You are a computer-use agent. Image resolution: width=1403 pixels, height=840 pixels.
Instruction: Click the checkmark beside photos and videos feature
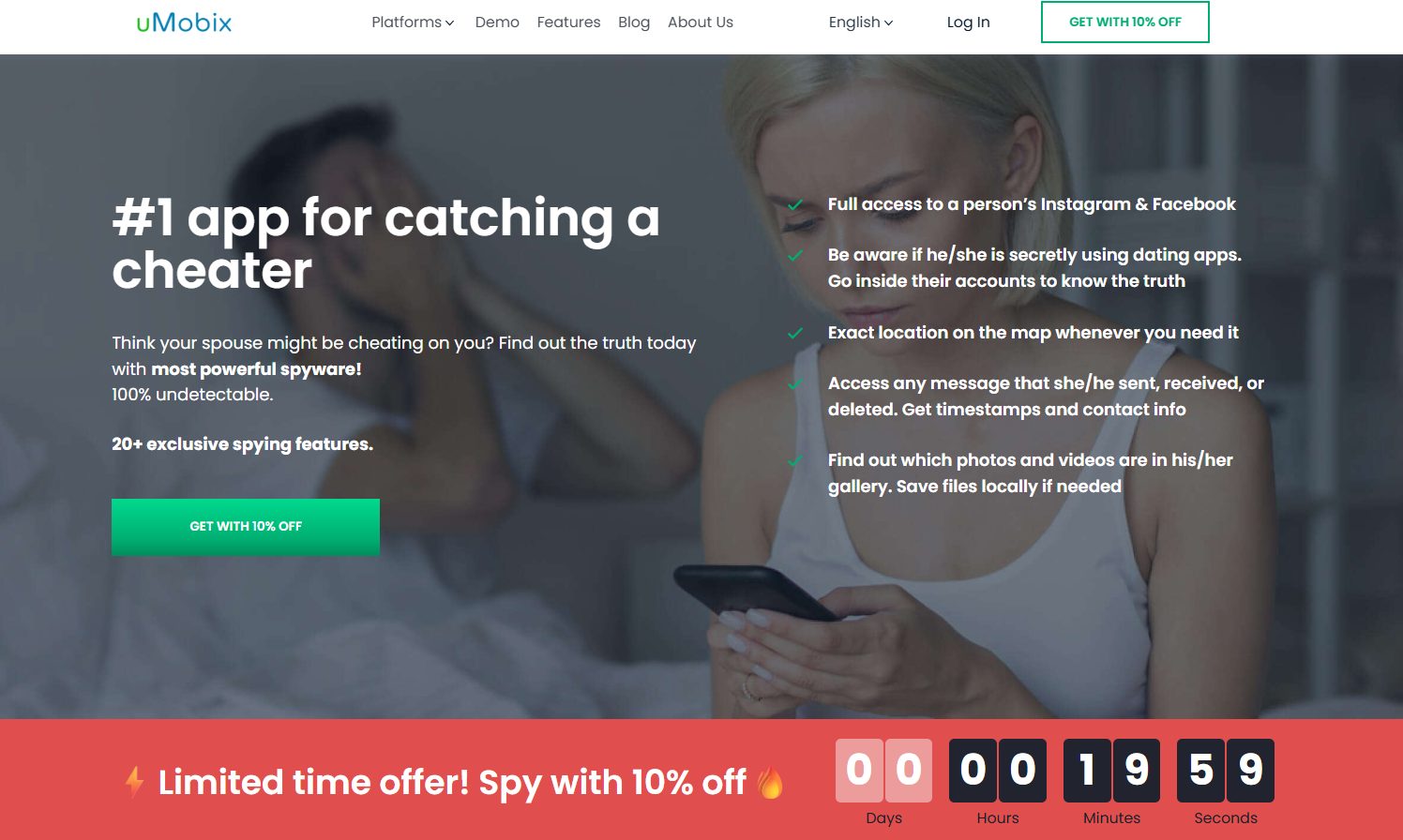point(795,461)
